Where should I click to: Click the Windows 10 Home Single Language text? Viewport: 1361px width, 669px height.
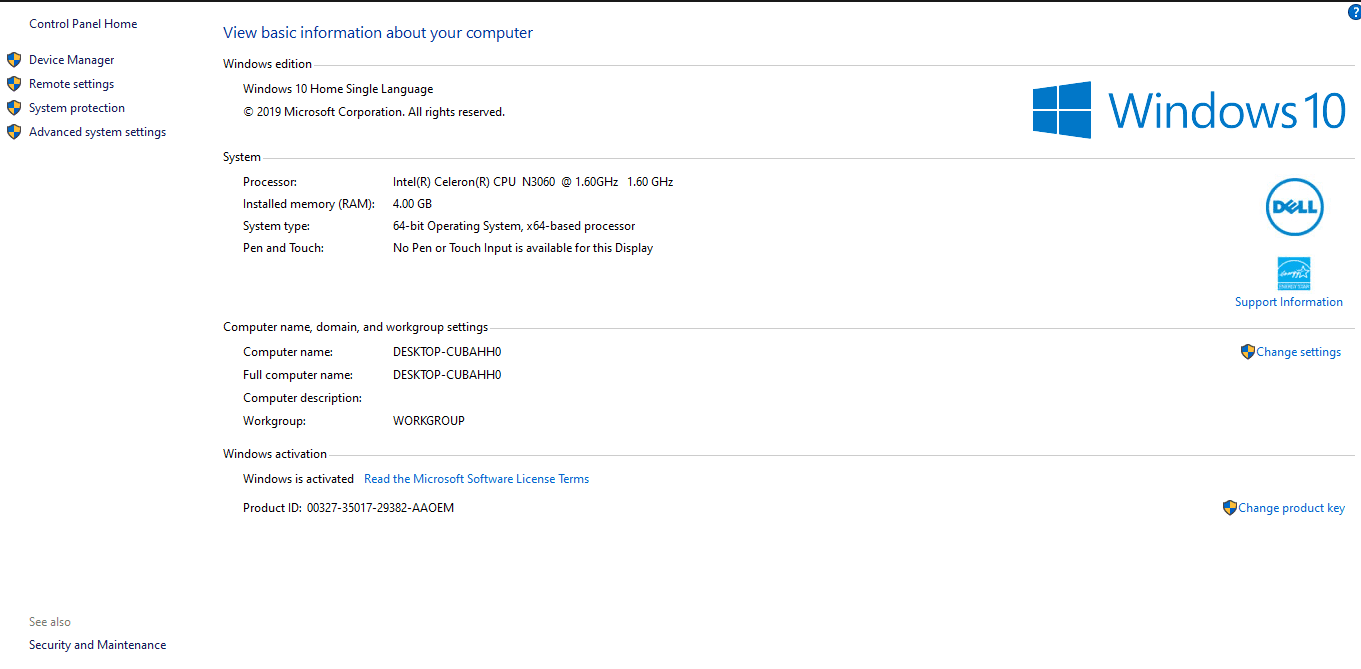[x=338, y=89]
